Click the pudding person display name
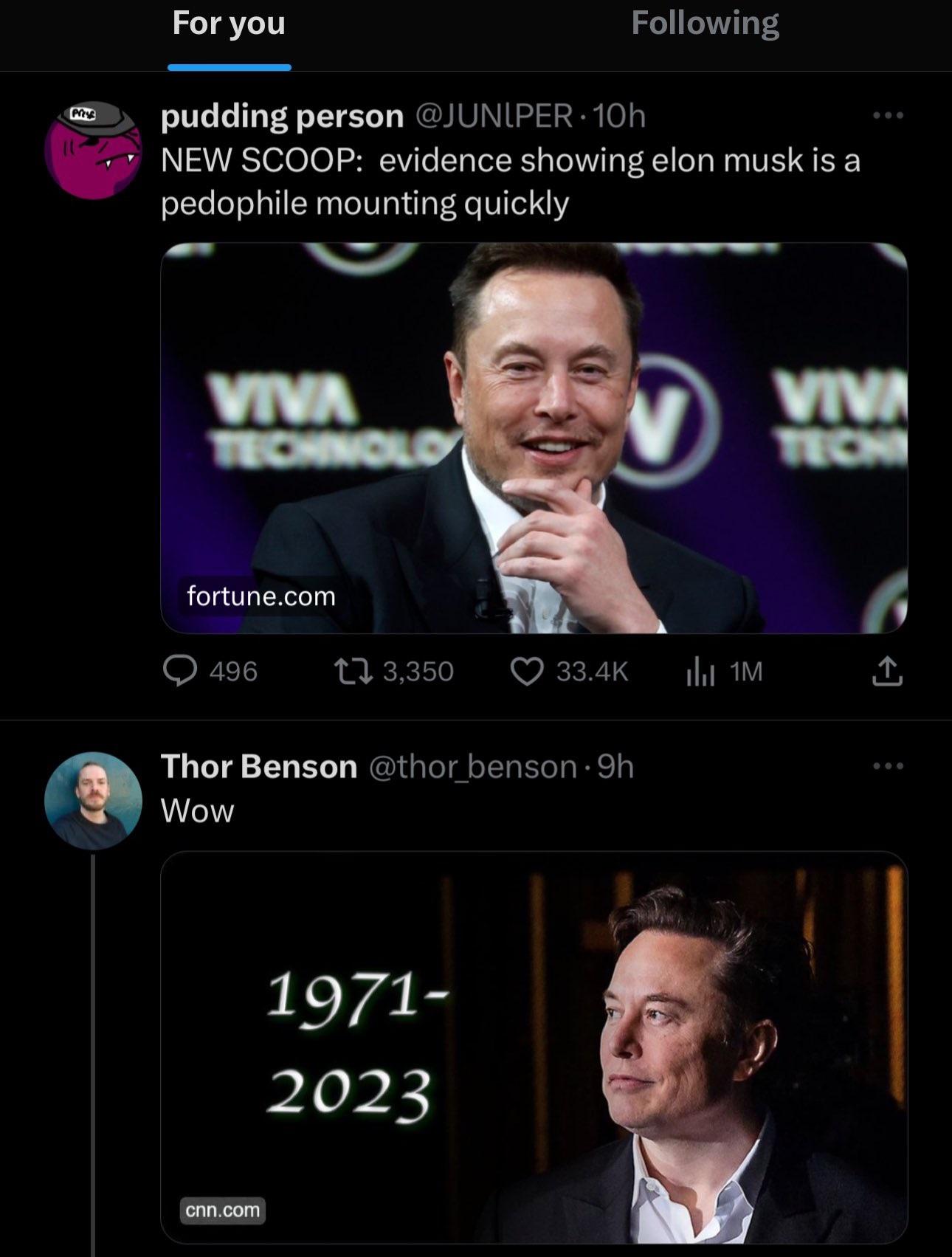This screenshot has width=952, height=1257. pos(283,116)
